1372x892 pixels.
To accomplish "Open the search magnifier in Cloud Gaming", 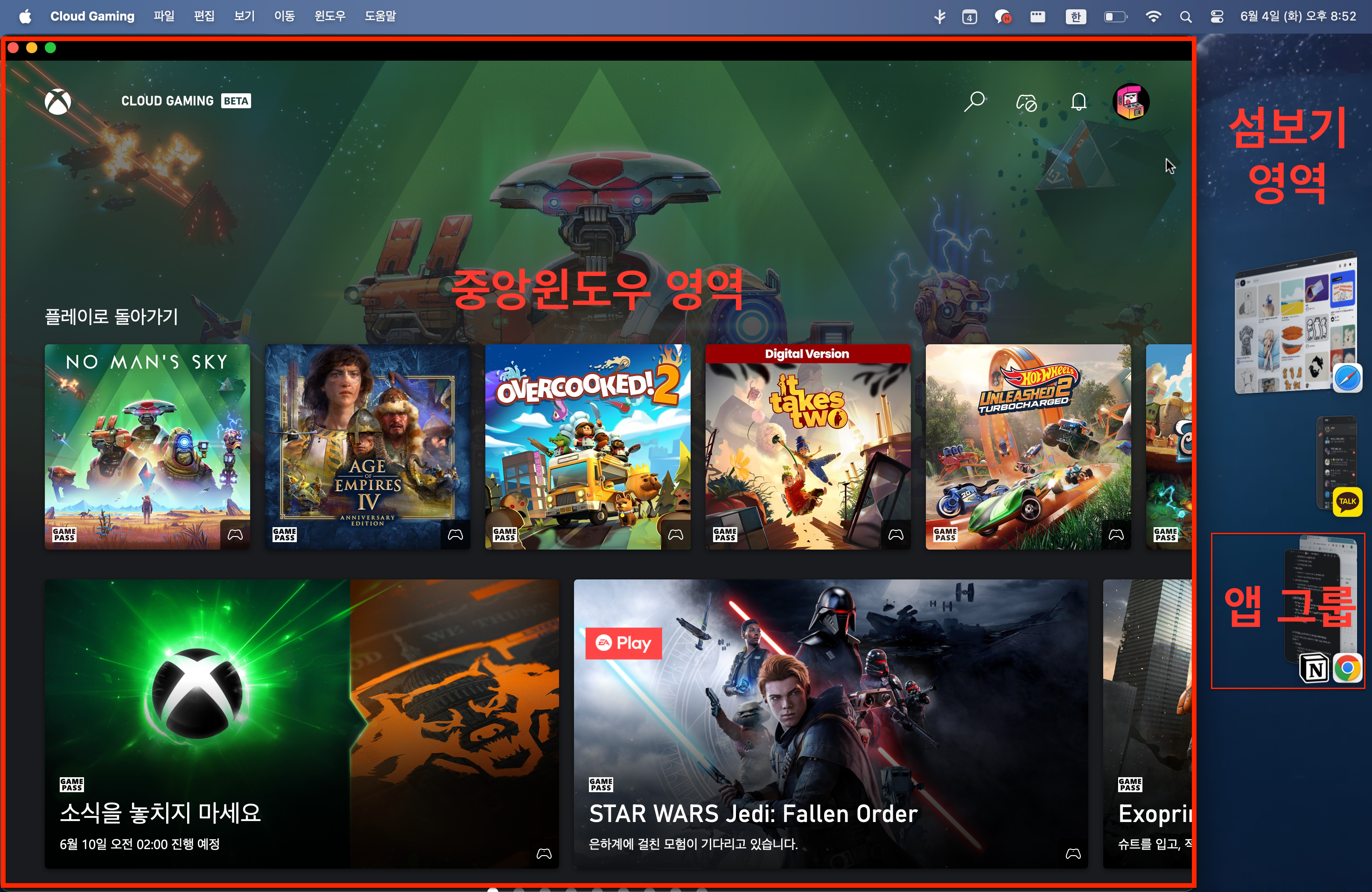I will pyautogui.click(x=974, y=101).
